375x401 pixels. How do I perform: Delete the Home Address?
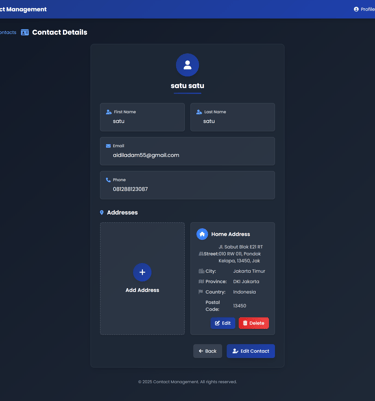point(254,323)
